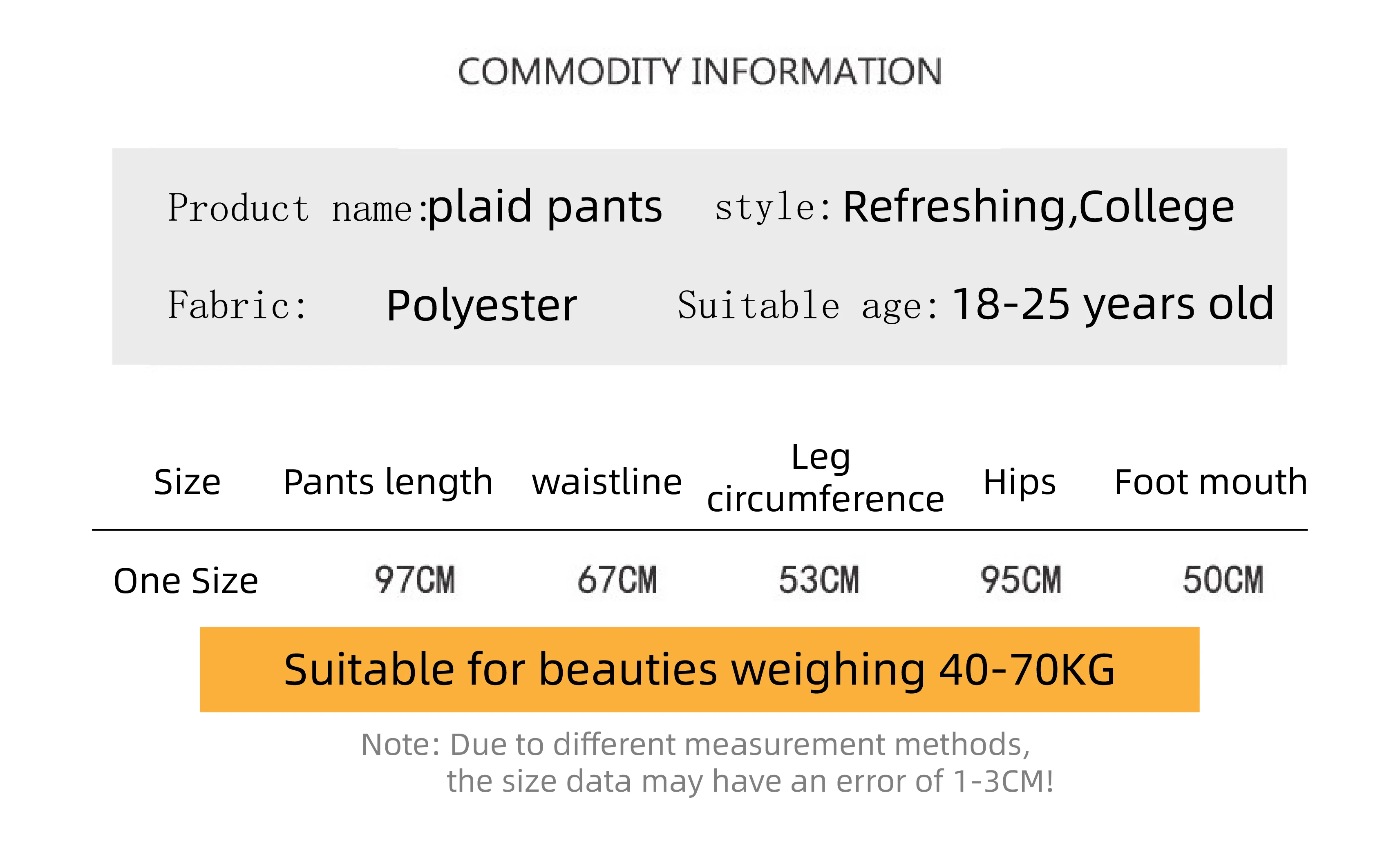The height and width of the screenshot is (844, 1400).
Task: Click the Size column header
Action: pyautogui.click(x=187, y=483)
